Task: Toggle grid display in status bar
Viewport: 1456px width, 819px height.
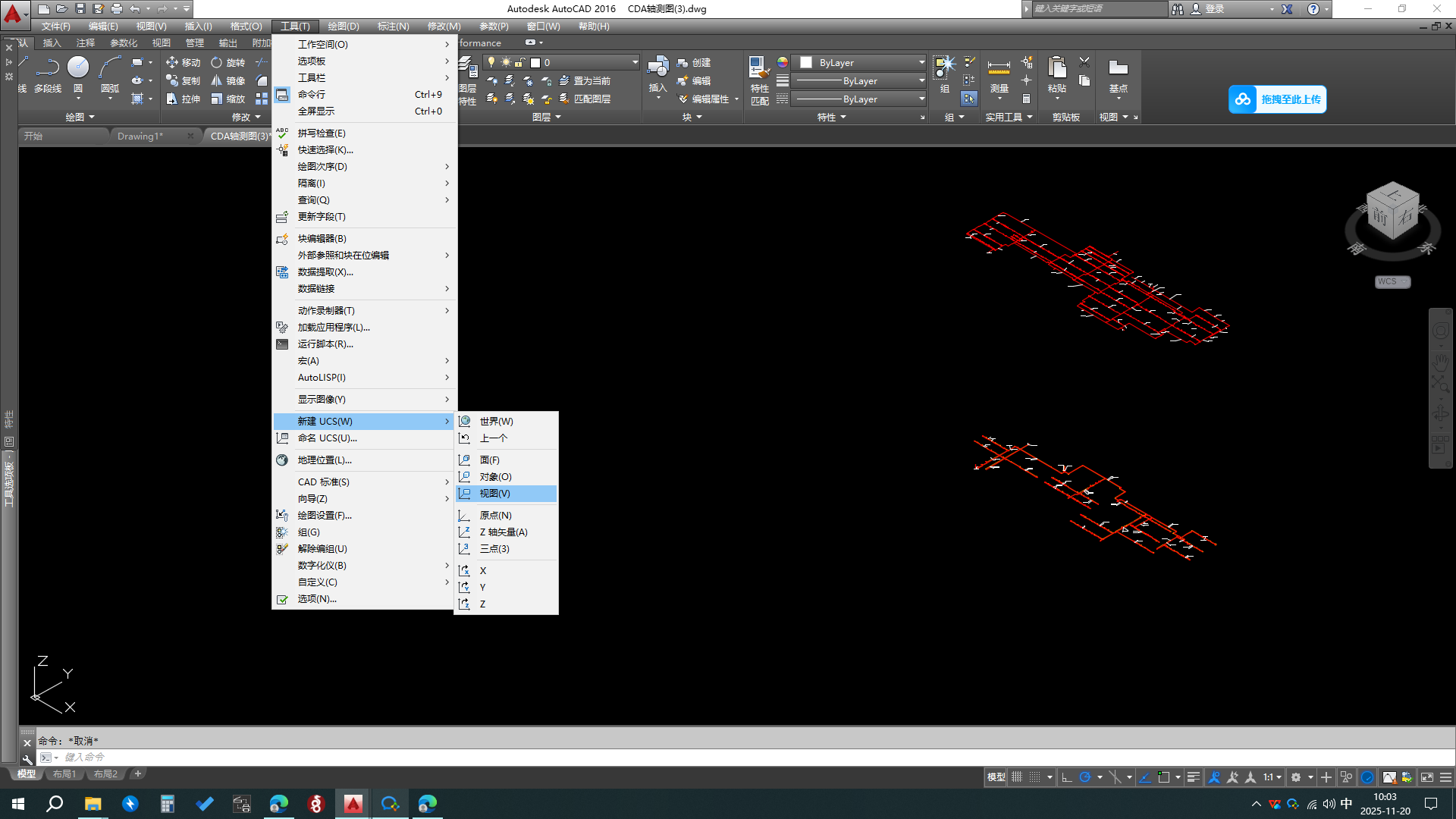Action: pos(1016,777)
